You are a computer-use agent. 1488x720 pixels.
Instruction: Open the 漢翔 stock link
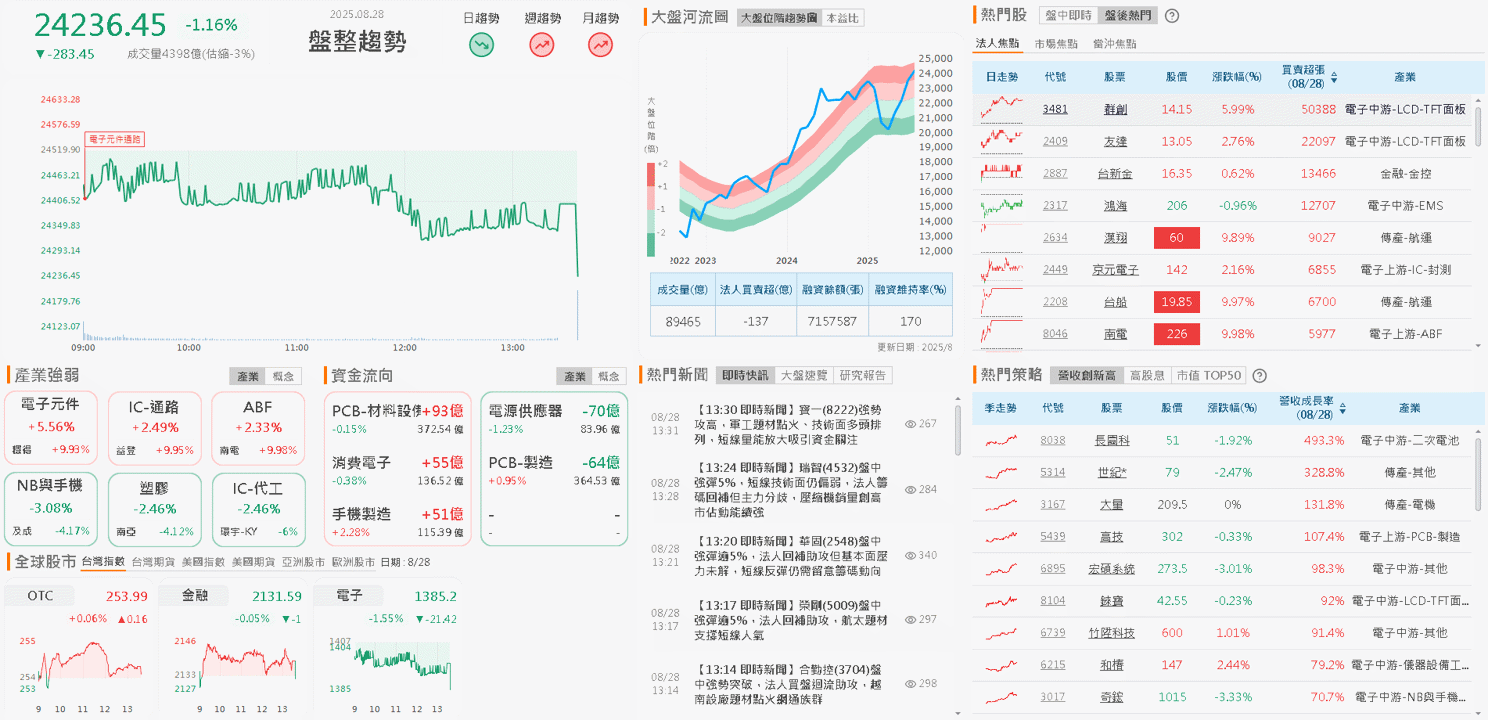pyautogui.click(x=1115, y=237)
